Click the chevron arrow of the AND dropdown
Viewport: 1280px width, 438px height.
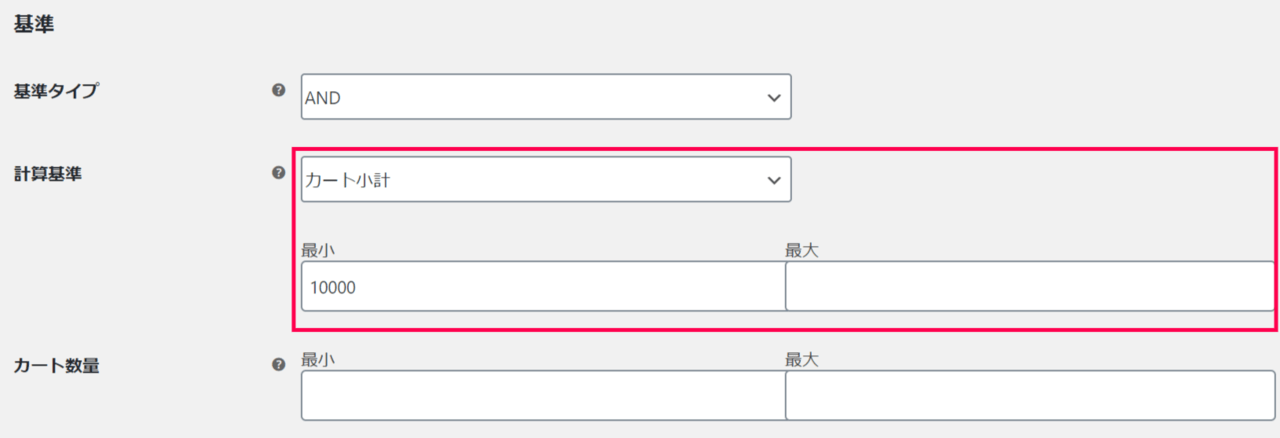[x=772, y=97]
